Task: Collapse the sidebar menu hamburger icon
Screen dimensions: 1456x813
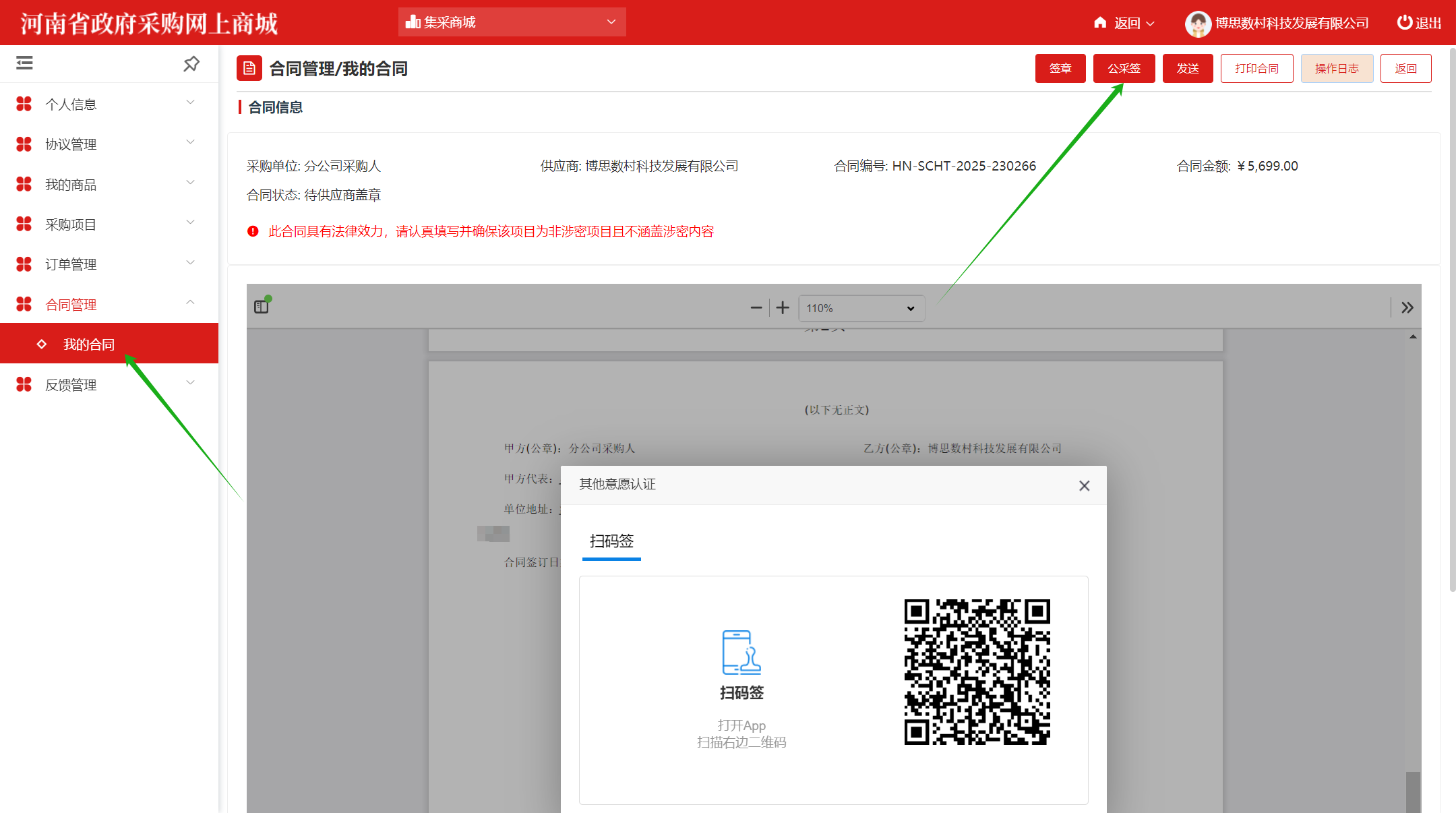Action: tap(24, 63)
